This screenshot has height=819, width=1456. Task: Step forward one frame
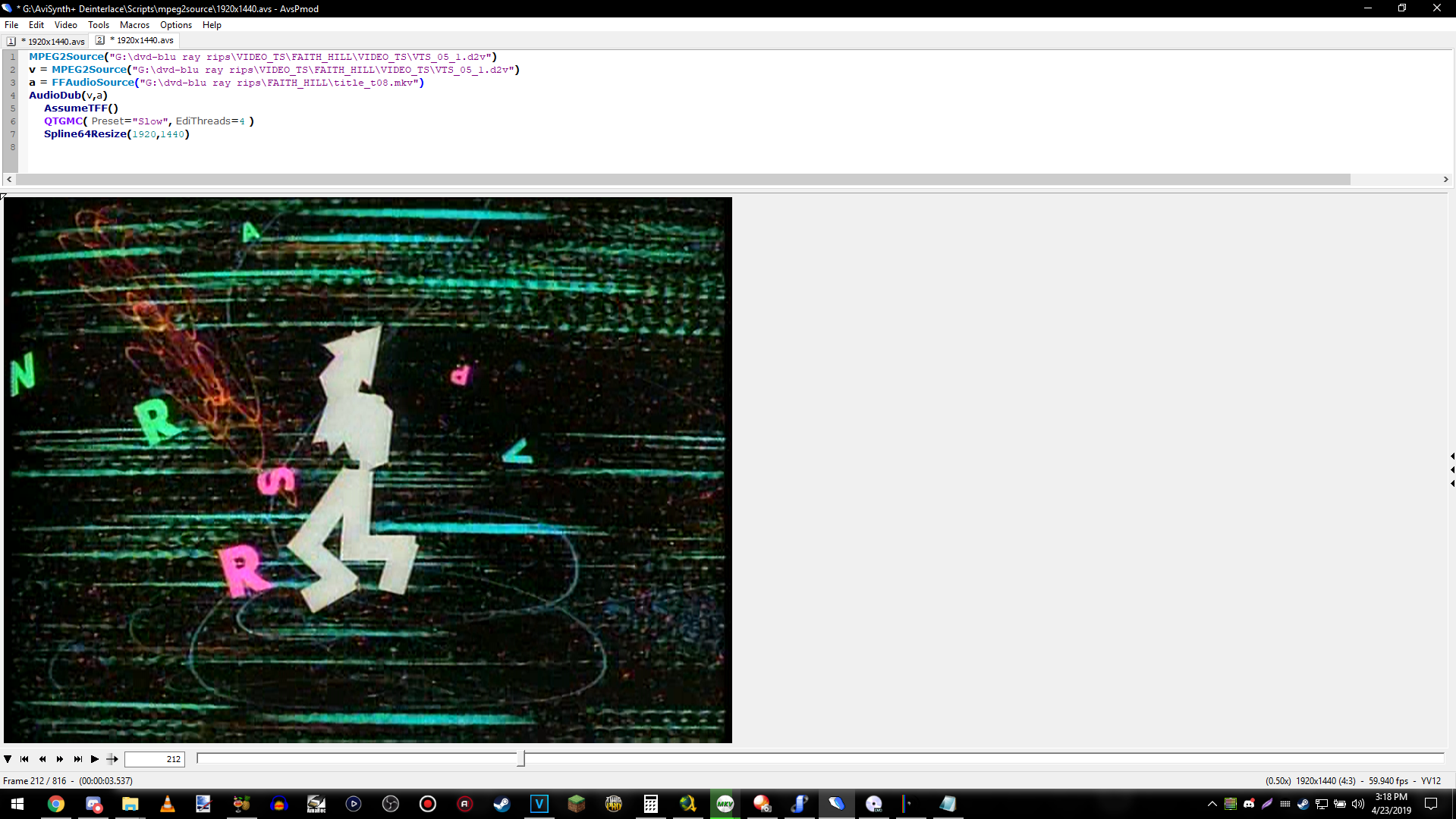60,759
